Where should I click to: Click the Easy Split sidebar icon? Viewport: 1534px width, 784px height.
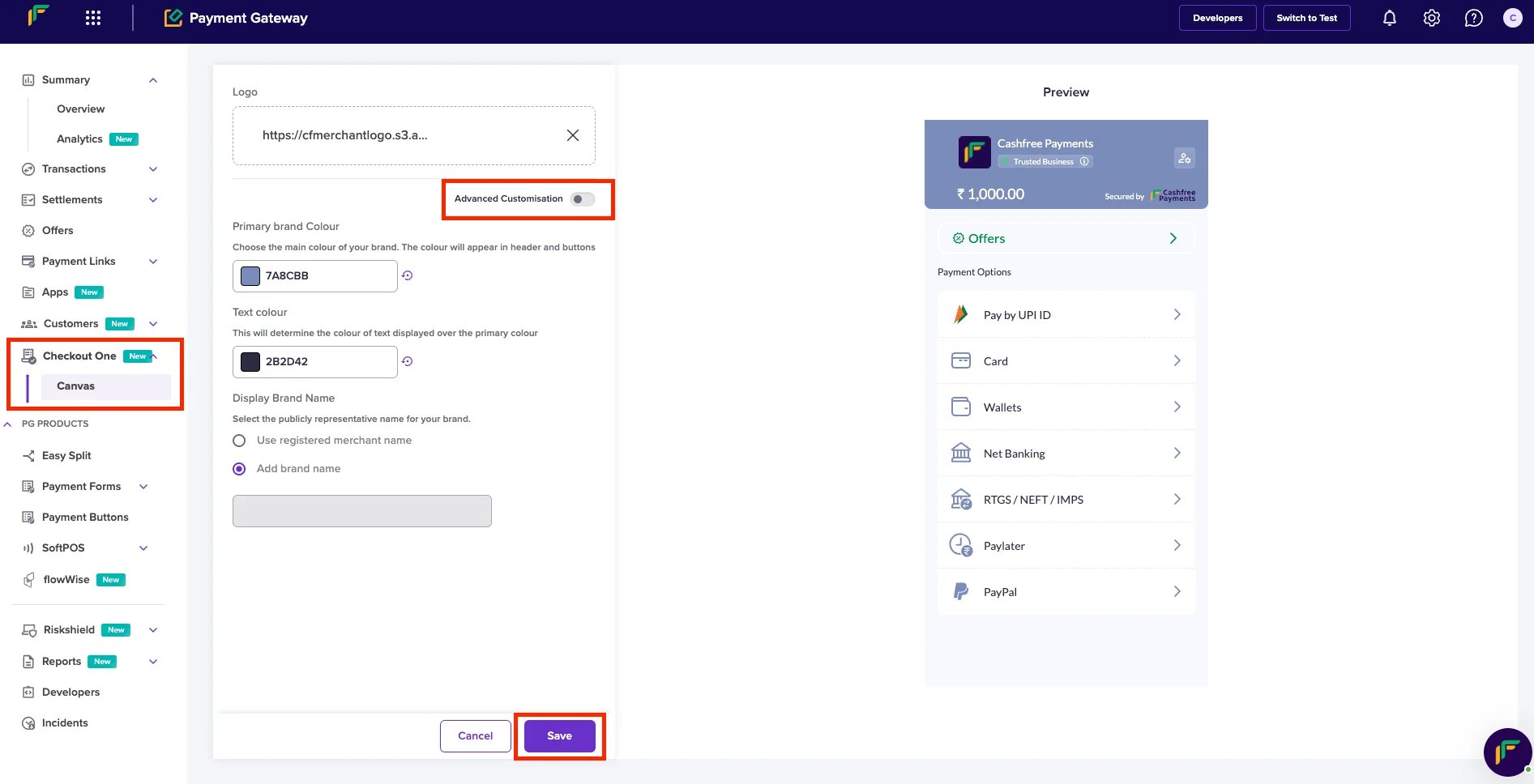click(28, 455)
